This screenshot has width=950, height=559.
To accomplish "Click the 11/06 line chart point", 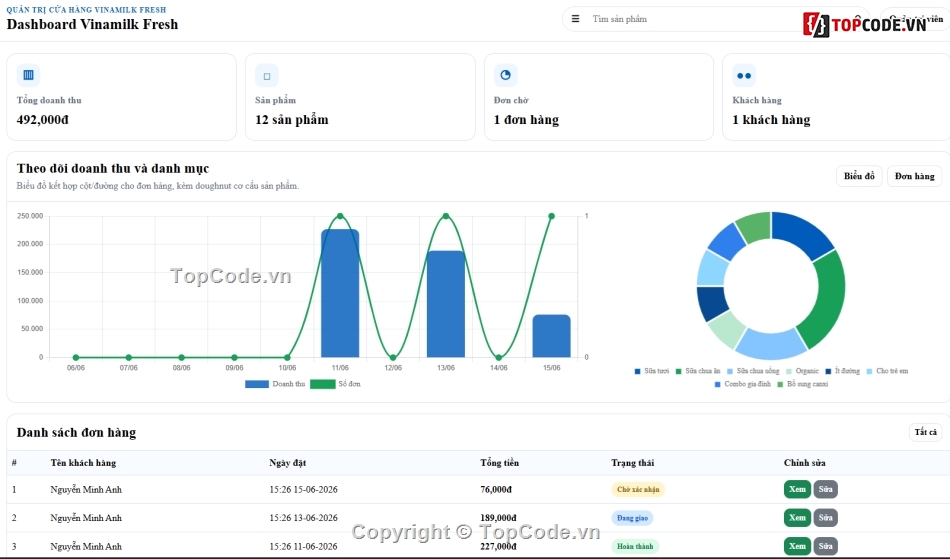I will click(340, 216).
